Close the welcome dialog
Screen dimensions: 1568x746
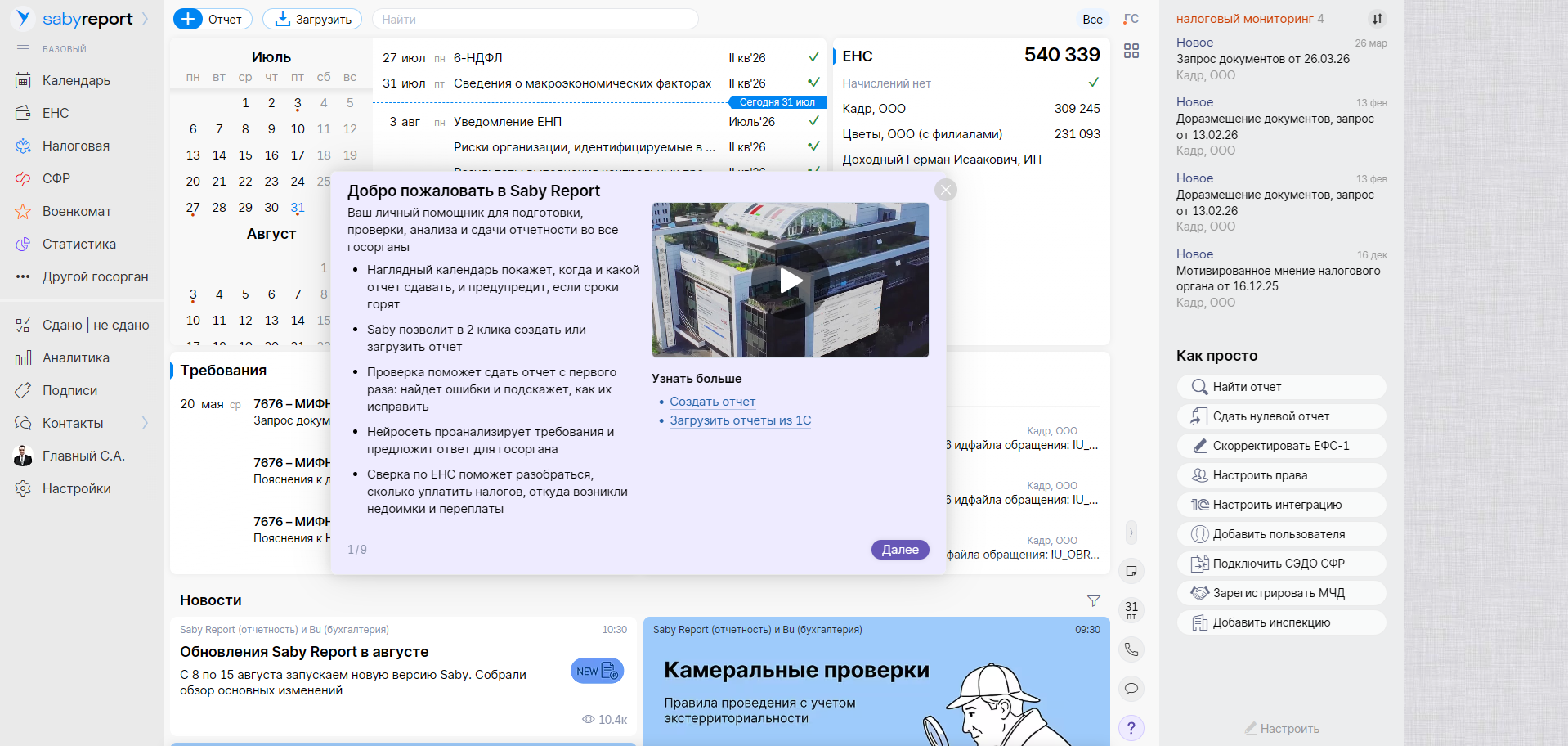(946, 190)
